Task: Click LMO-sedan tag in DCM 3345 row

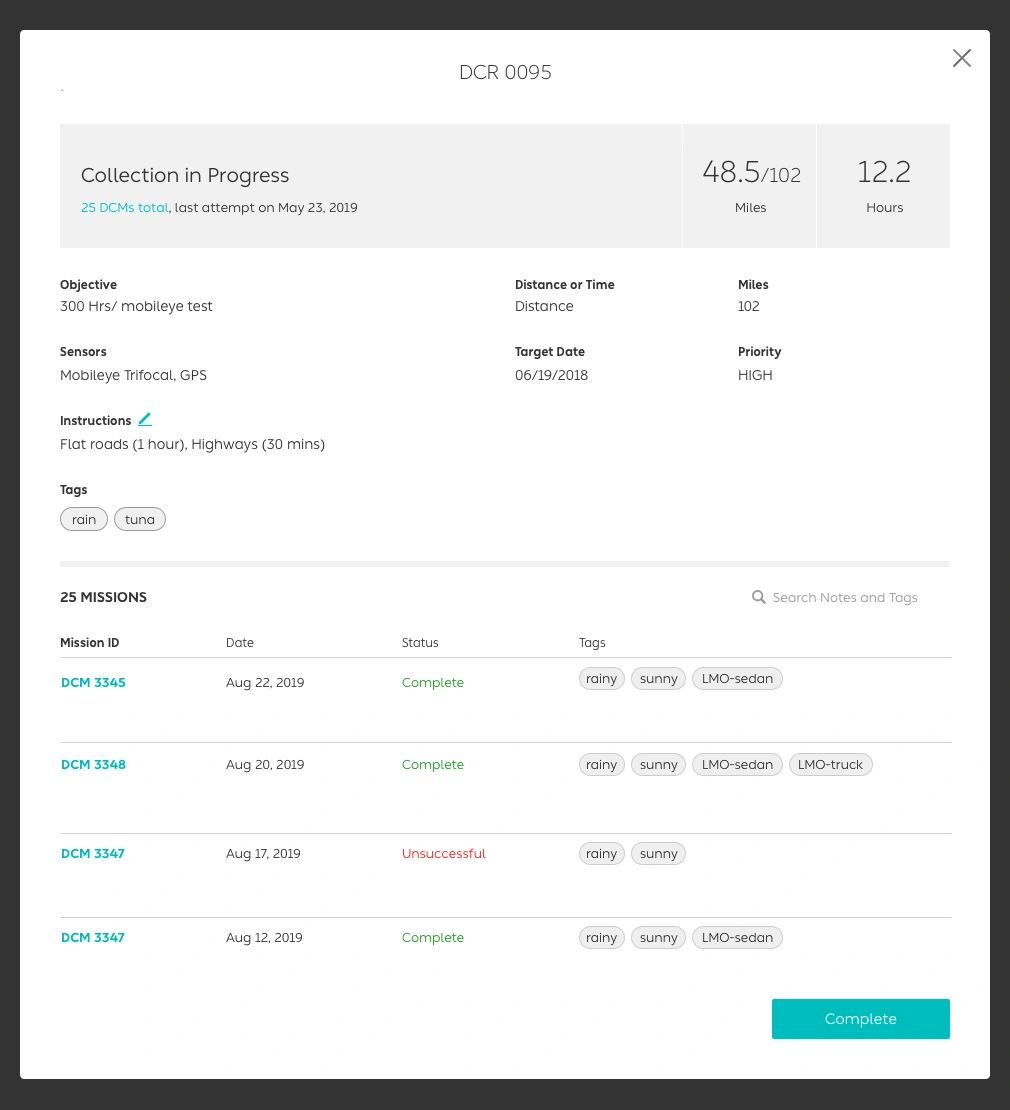Action: click(x=737, y=679)
